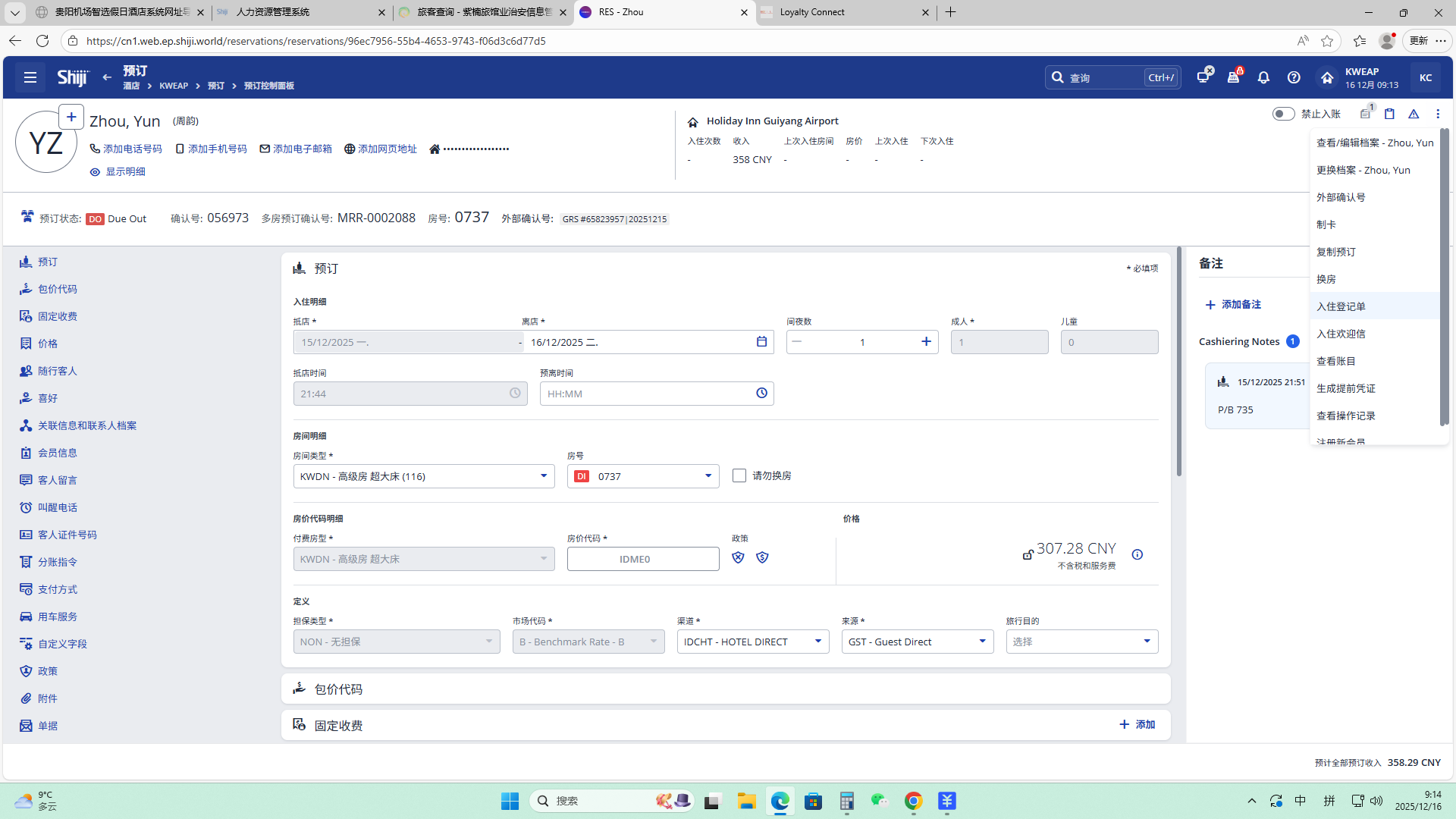Click the departure date calendar icon
Screen dimensions: 1456x819
[x=761, y=342]
